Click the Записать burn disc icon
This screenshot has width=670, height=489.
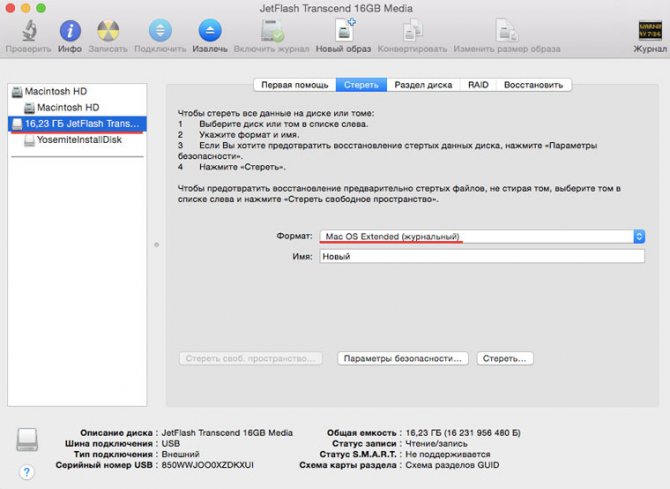tap(108, 31)
